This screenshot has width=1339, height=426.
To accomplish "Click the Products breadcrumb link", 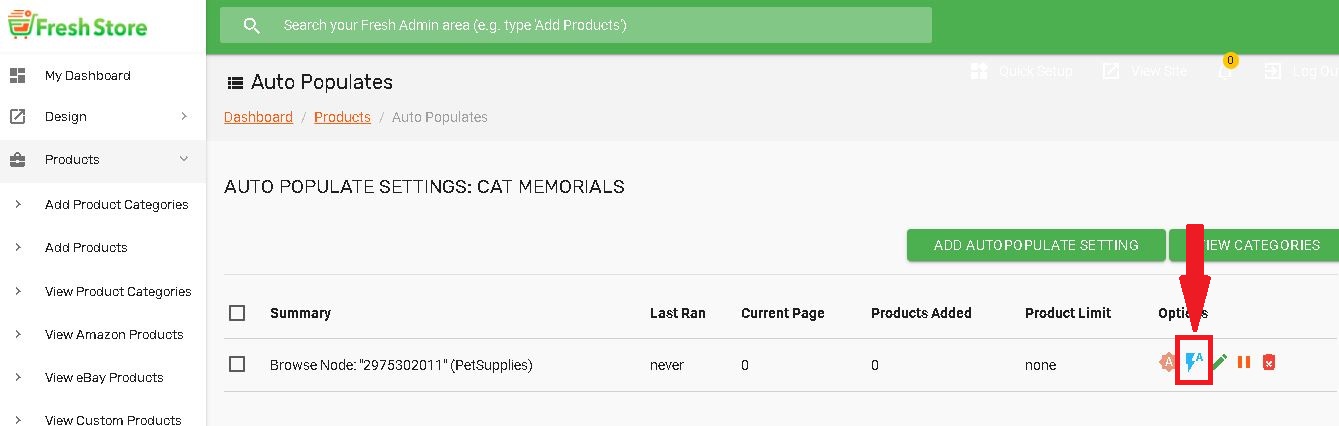I will (342, 117).
